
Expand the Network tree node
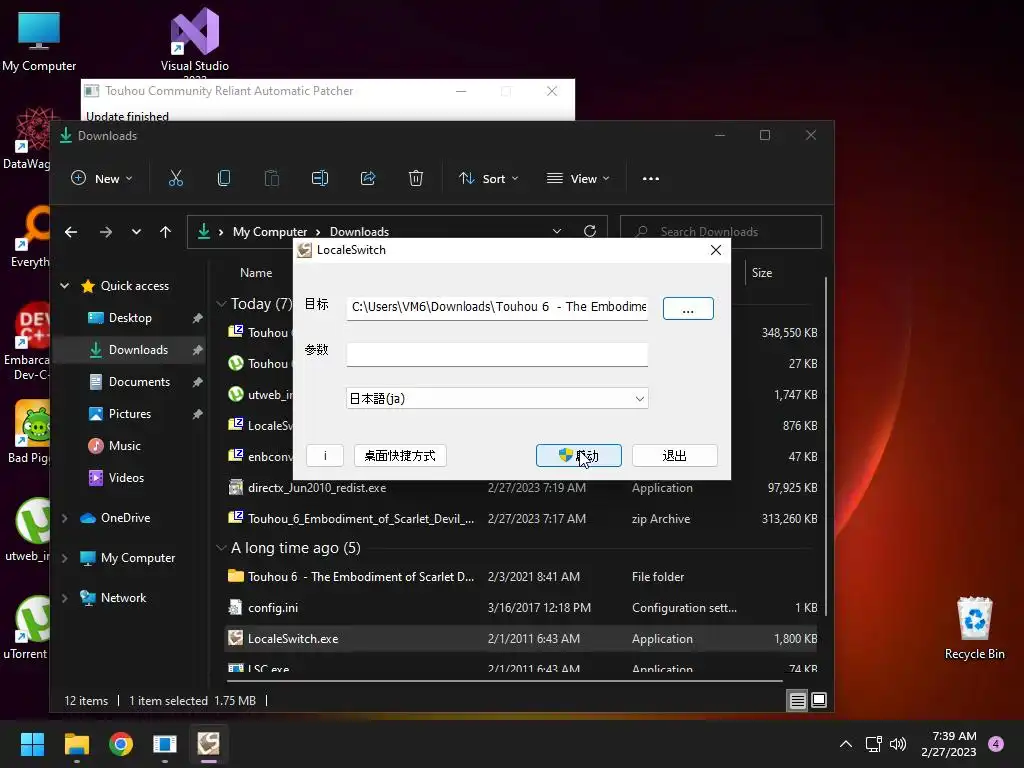click(x=65, y=598)
